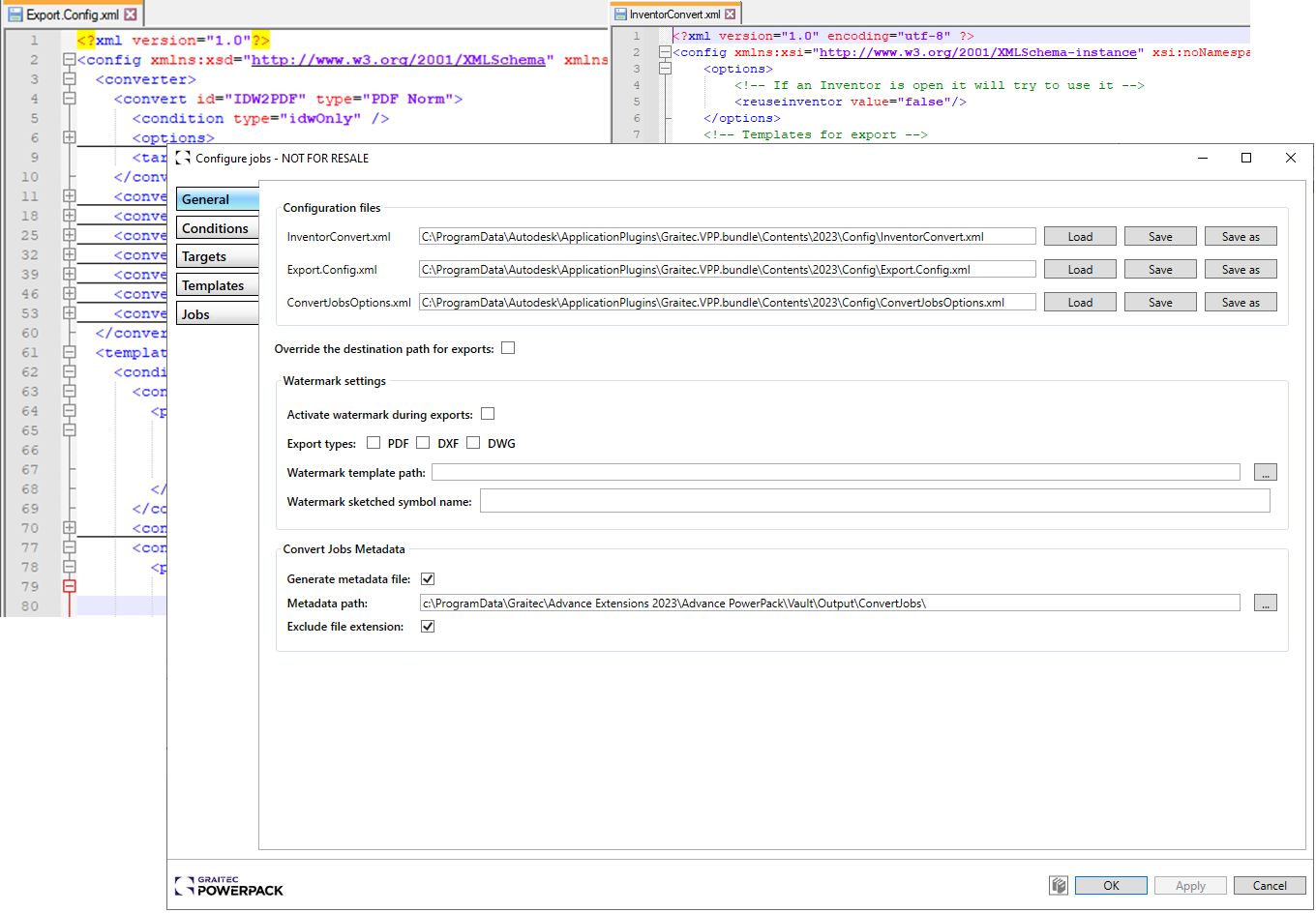Click the disk icon on InventorConvert.xml tab
Screen dimensions: 1316x913
(620, 15)
